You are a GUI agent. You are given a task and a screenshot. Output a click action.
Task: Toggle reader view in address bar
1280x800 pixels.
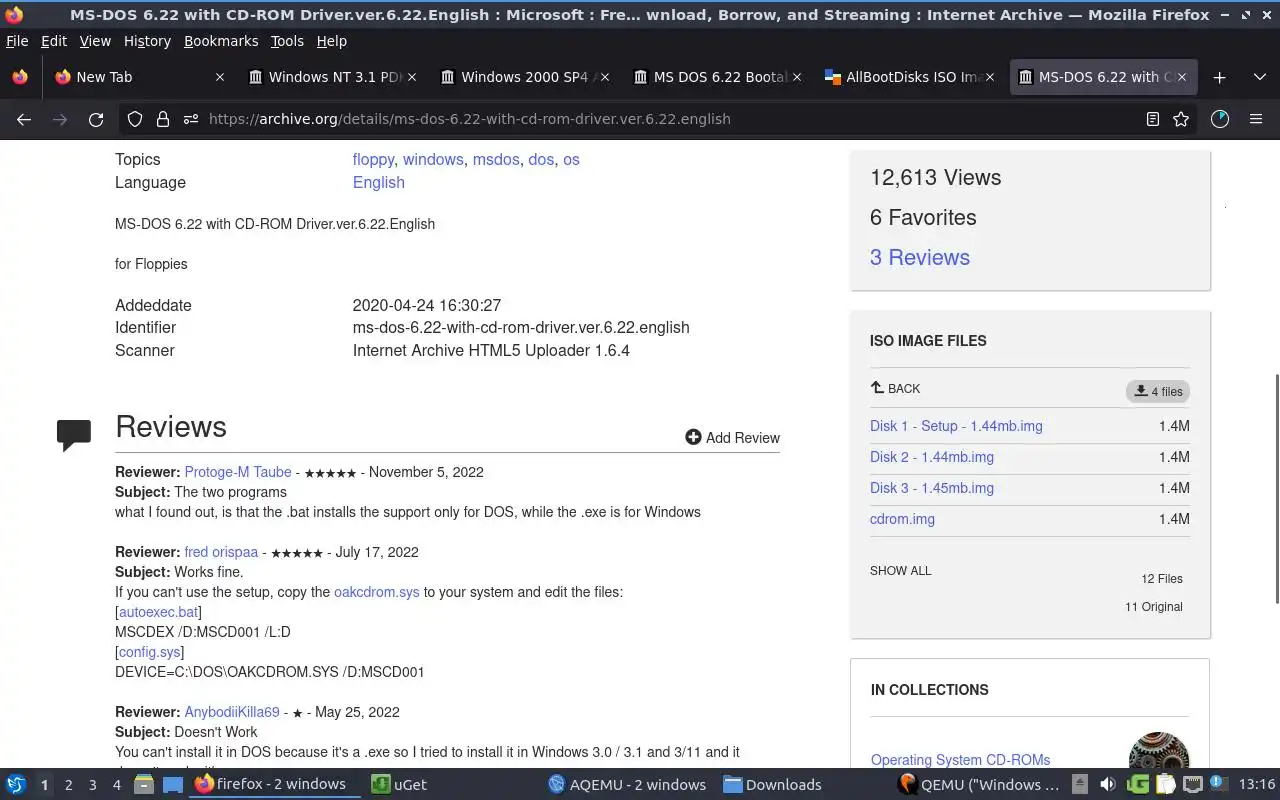(x=1153, y=119)
